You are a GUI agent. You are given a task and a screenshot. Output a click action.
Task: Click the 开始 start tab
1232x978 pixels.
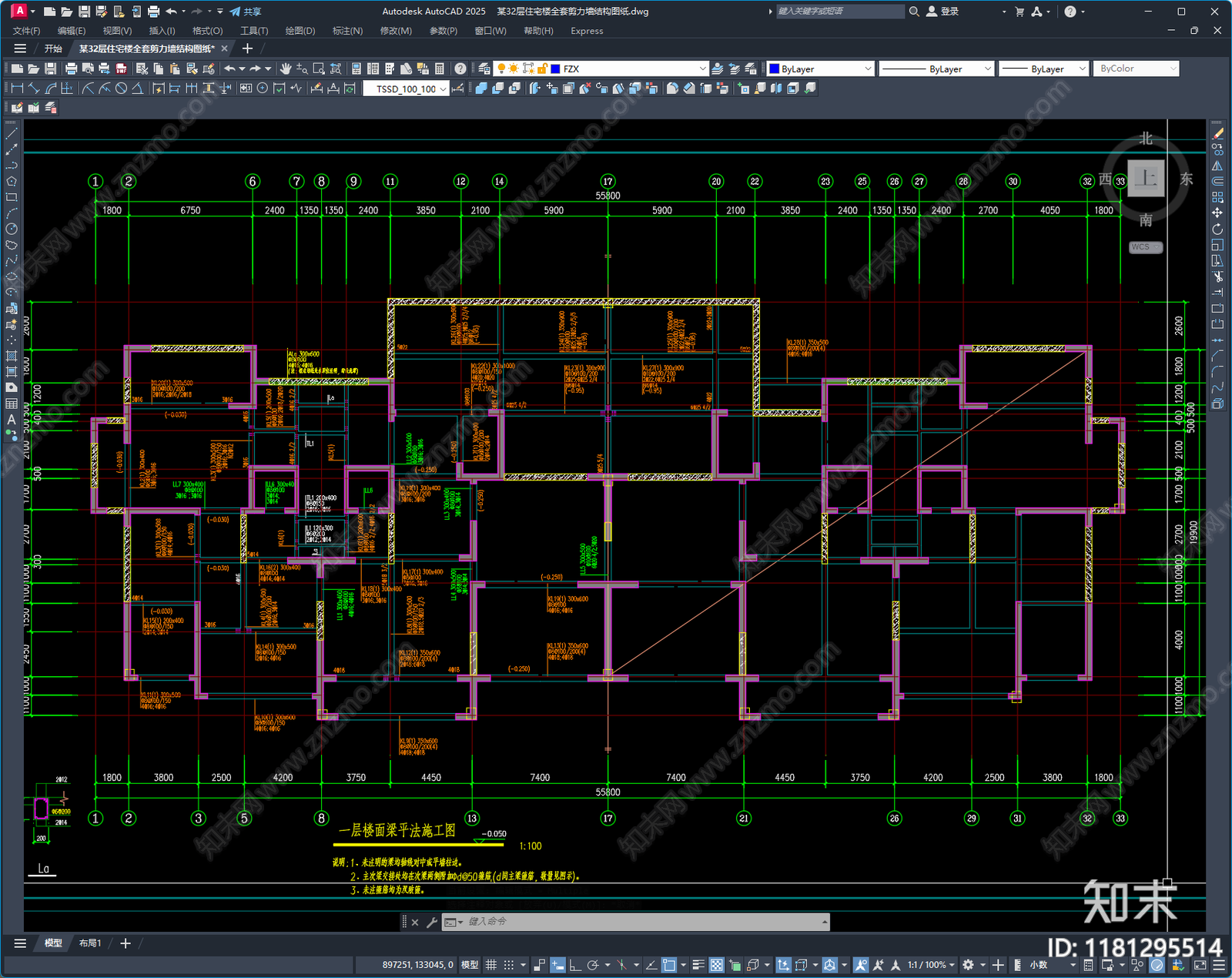(x=53, y=49)
